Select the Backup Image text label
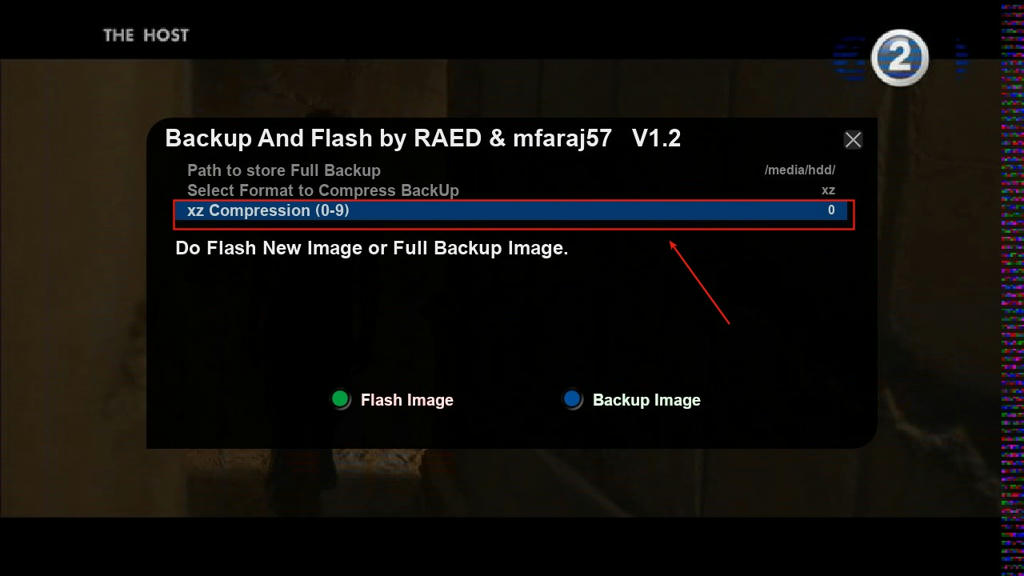Image resolution: width=1024 pixels, height=576 pixels. 647,400
